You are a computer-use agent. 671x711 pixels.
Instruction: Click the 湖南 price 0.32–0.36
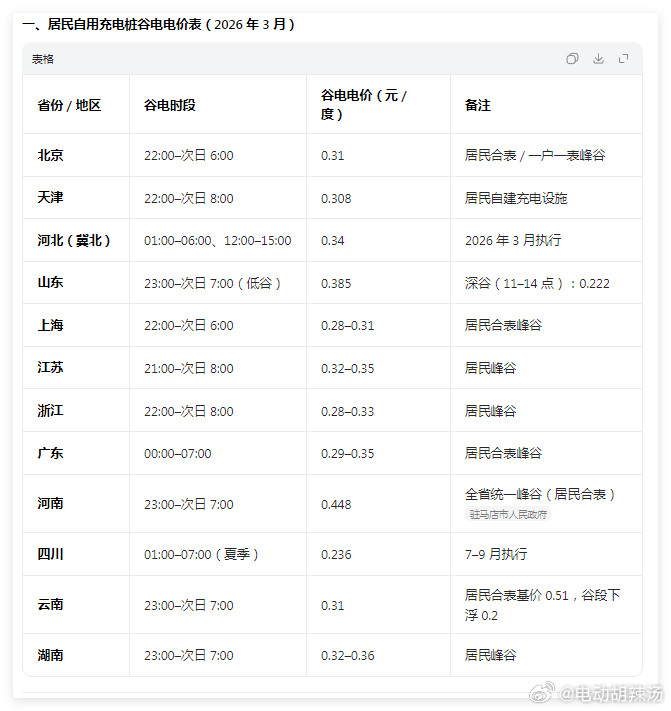[x=347, y=656]
